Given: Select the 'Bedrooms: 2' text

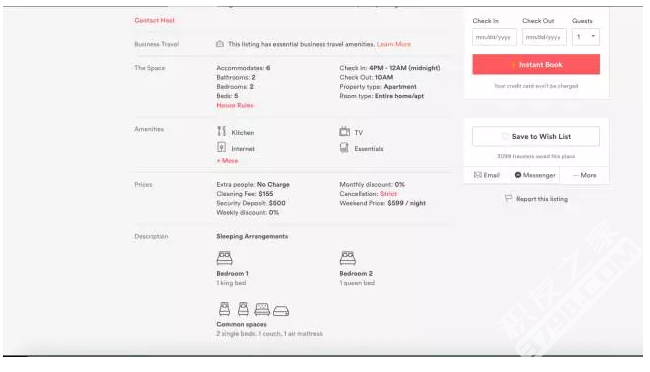Looking at the screenshot, I should [x=235, y=87].
